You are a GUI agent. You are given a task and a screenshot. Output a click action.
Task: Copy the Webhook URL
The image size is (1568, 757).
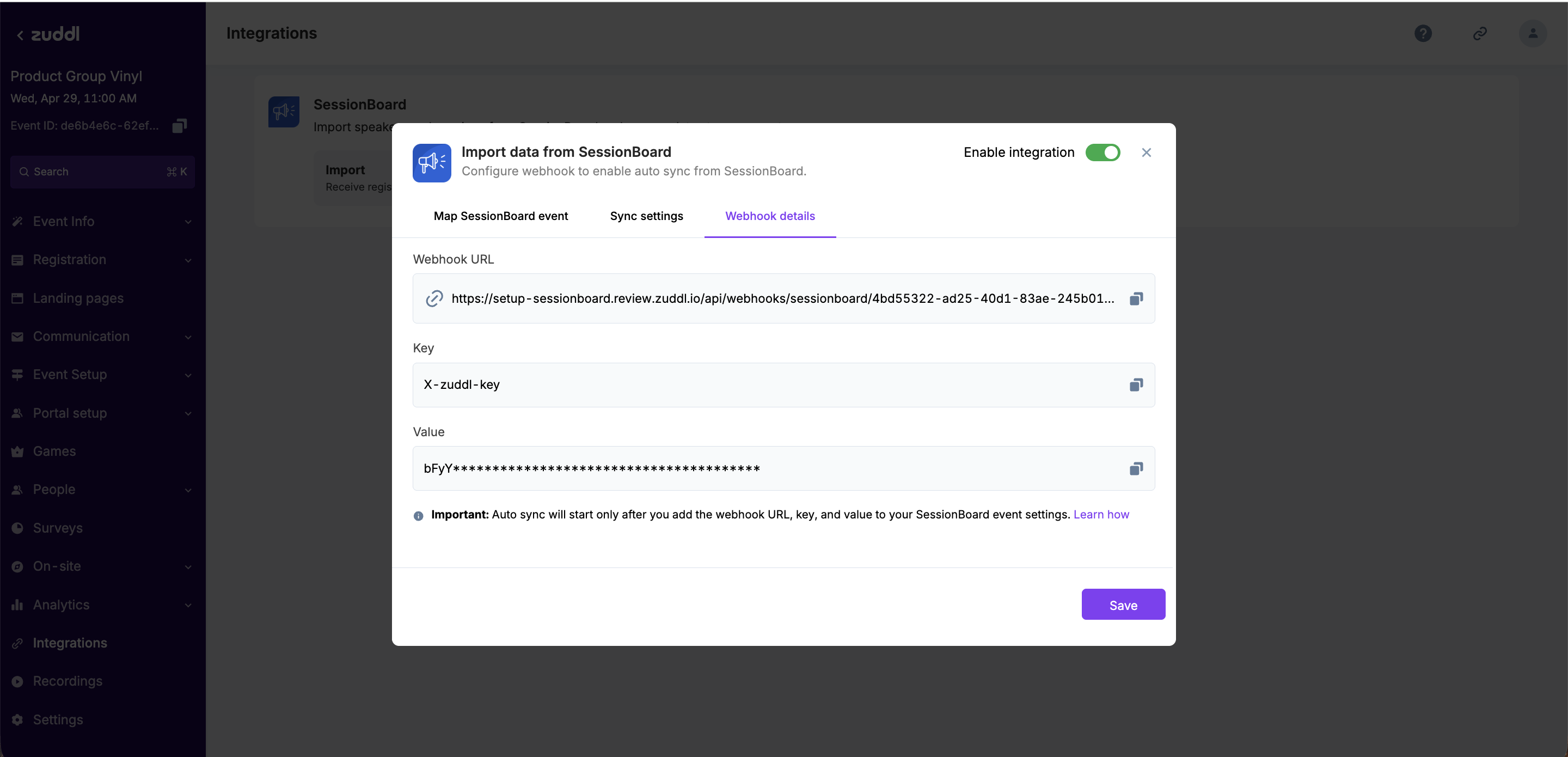(1136, 298)
